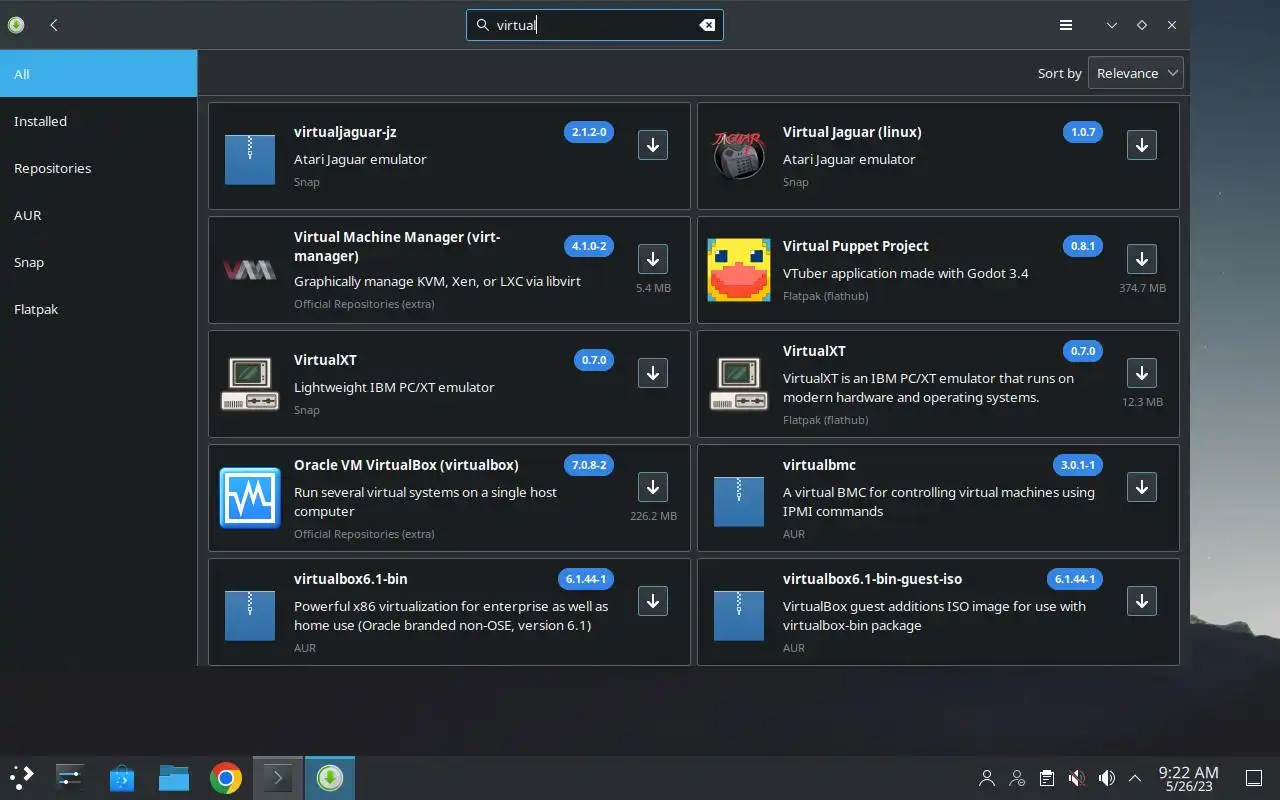Screen dimensions: 1280x800
Task: Switch to Installed in sidebar
Action: coord(98,121)
